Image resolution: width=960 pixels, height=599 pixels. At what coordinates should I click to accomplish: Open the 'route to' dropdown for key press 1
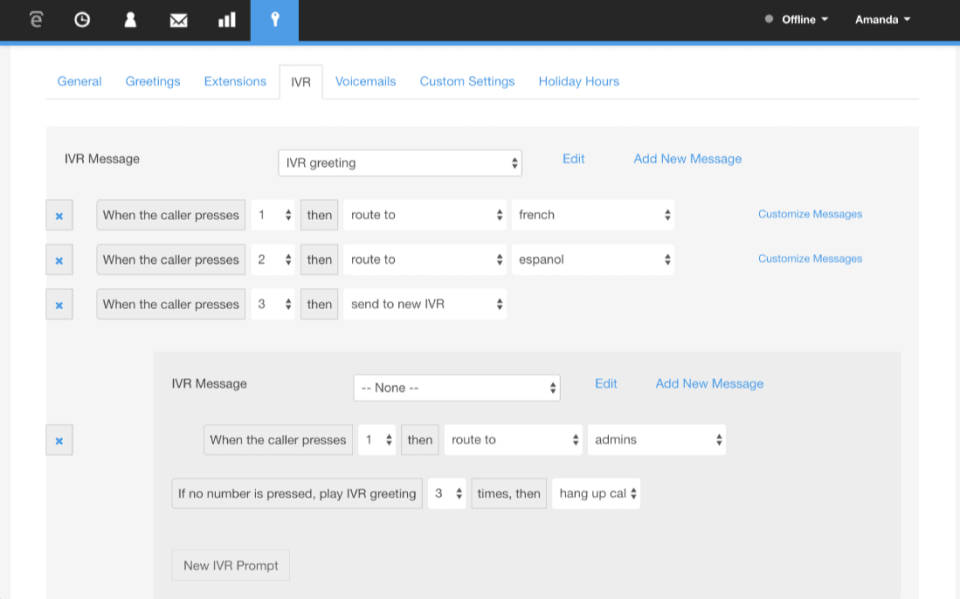(x=424, y=214)
